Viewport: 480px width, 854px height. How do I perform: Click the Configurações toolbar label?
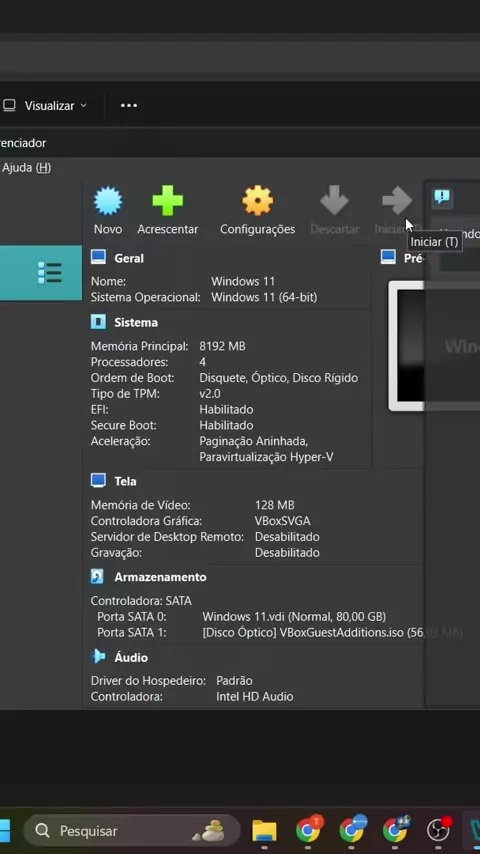[x=257, y=229]
